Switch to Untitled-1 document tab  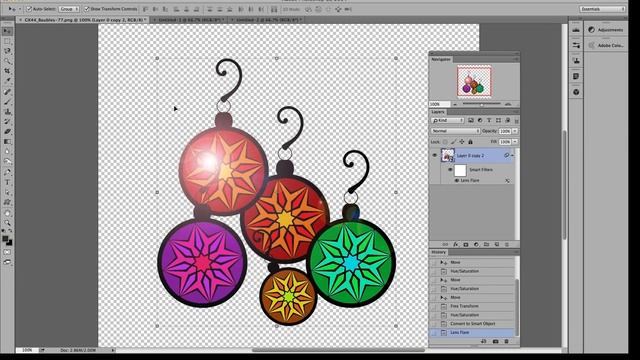coord(189,20)
